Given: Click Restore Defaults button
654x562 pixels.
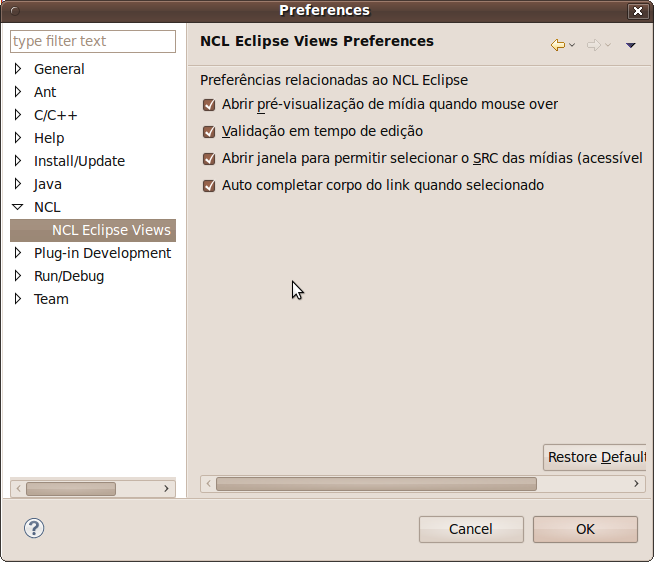Looking at the screenshot, I should click(x=595, y=457).
